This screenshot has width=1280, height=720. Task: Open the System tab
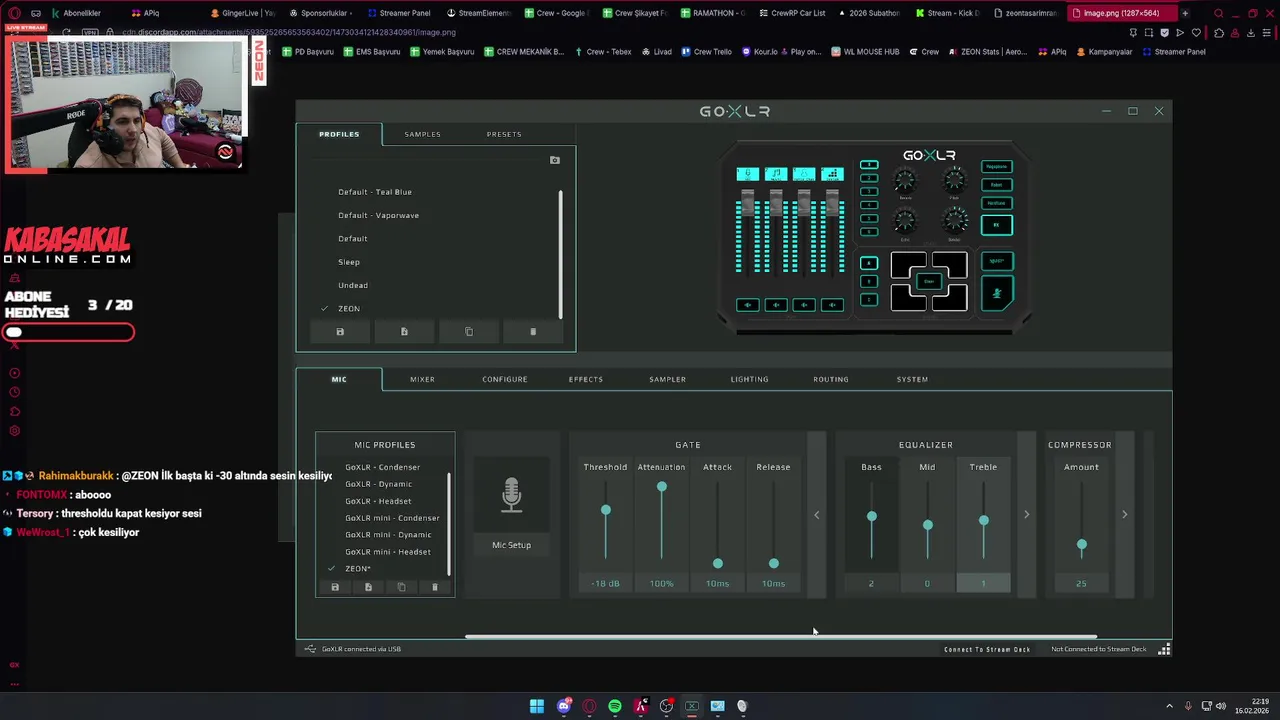912,379
